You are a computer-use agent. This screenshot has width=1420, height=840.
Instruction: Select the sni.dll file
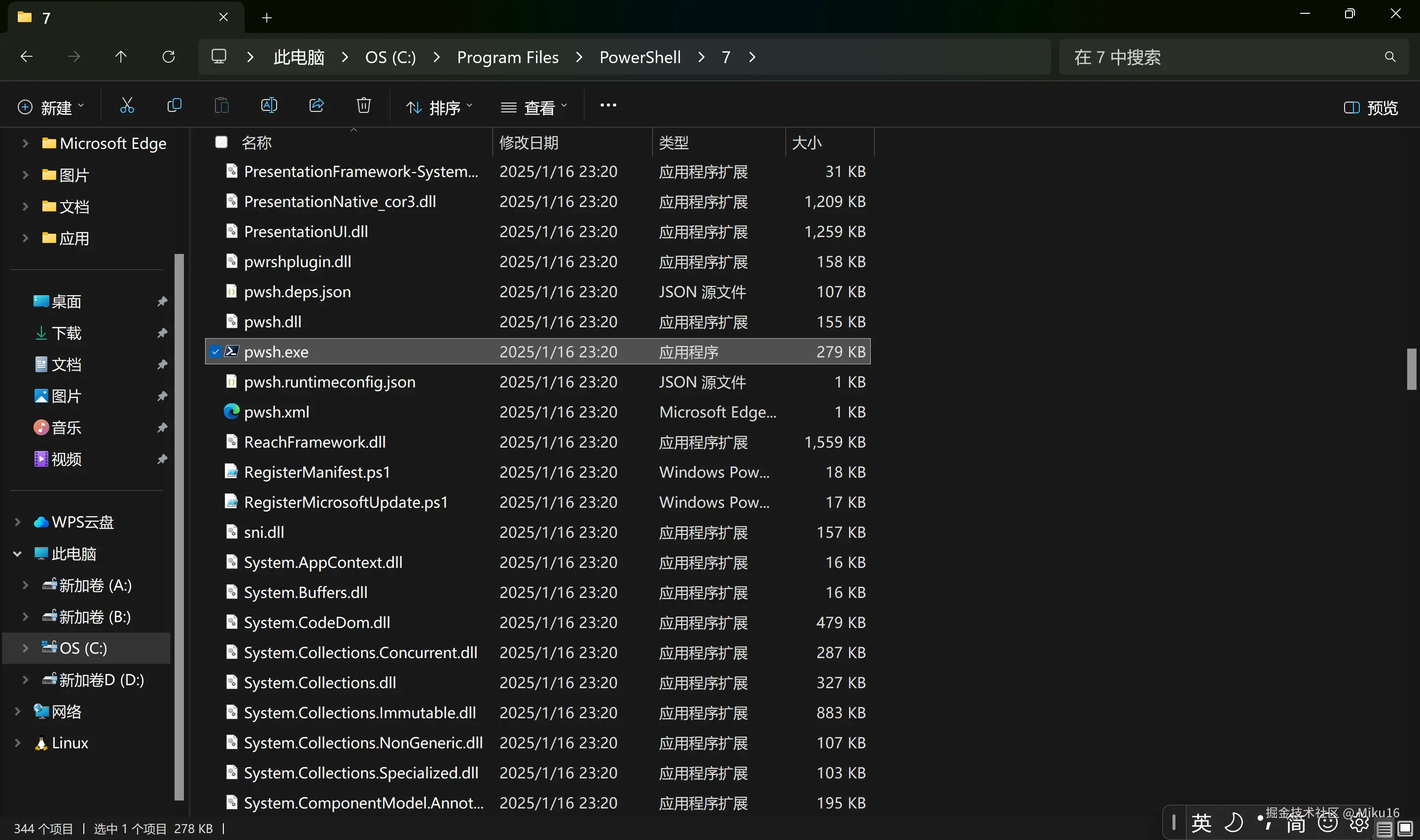(x=537, y=532)
